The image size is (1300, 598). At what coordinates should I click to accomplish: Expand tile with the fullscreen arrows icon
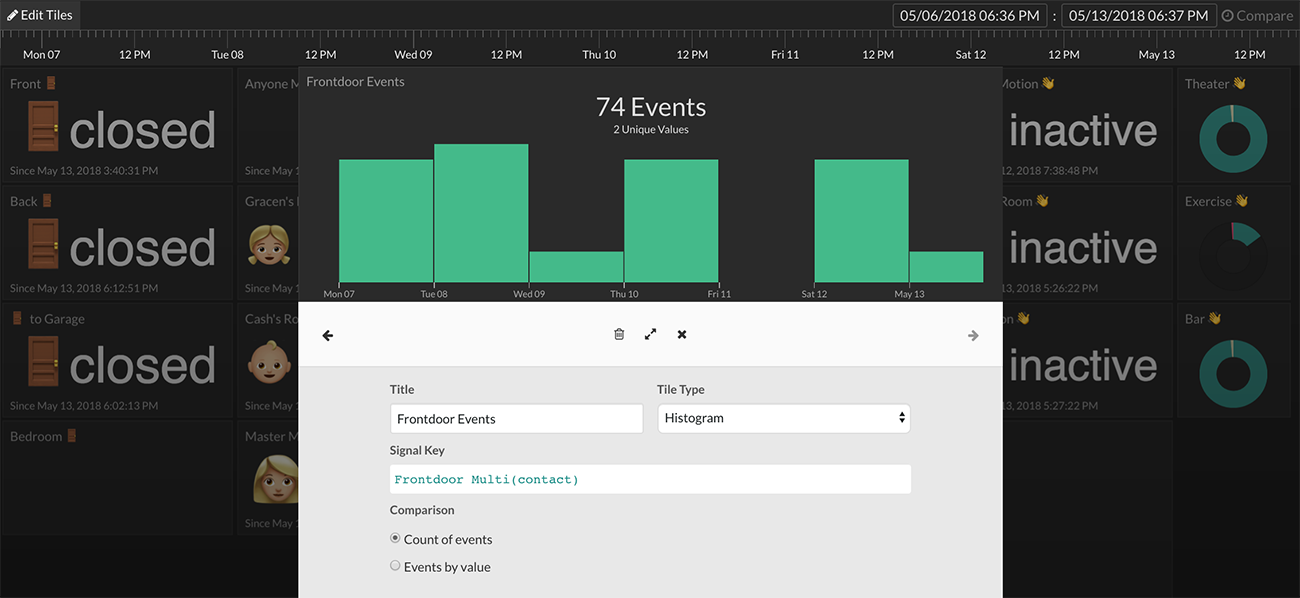click(650, 334)
